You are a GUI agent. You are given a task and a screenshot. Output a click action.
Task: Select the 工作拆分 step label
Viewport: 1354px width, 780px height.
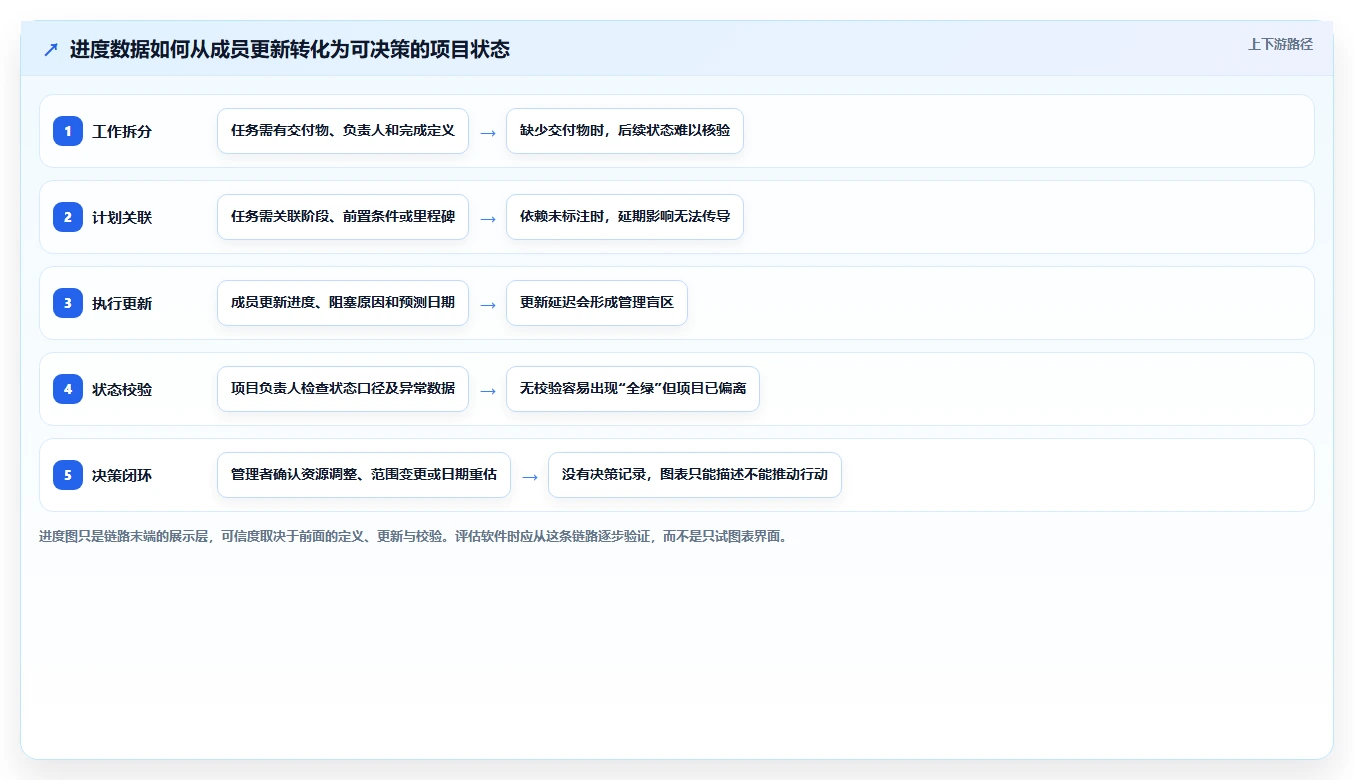coord(122,131)
